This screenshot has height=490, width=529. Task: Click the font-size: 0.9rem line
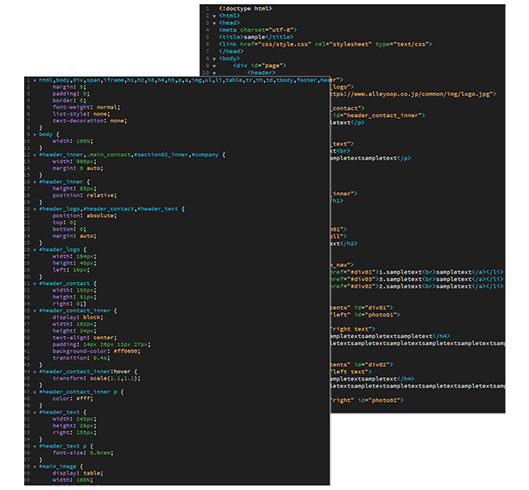pyautogui.click(x=83, y=453)
